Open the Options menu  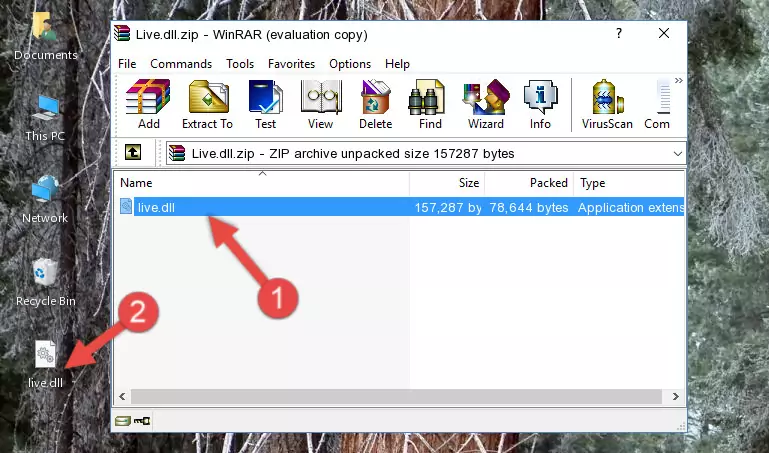pyautogui.click(x=350, y=64)
